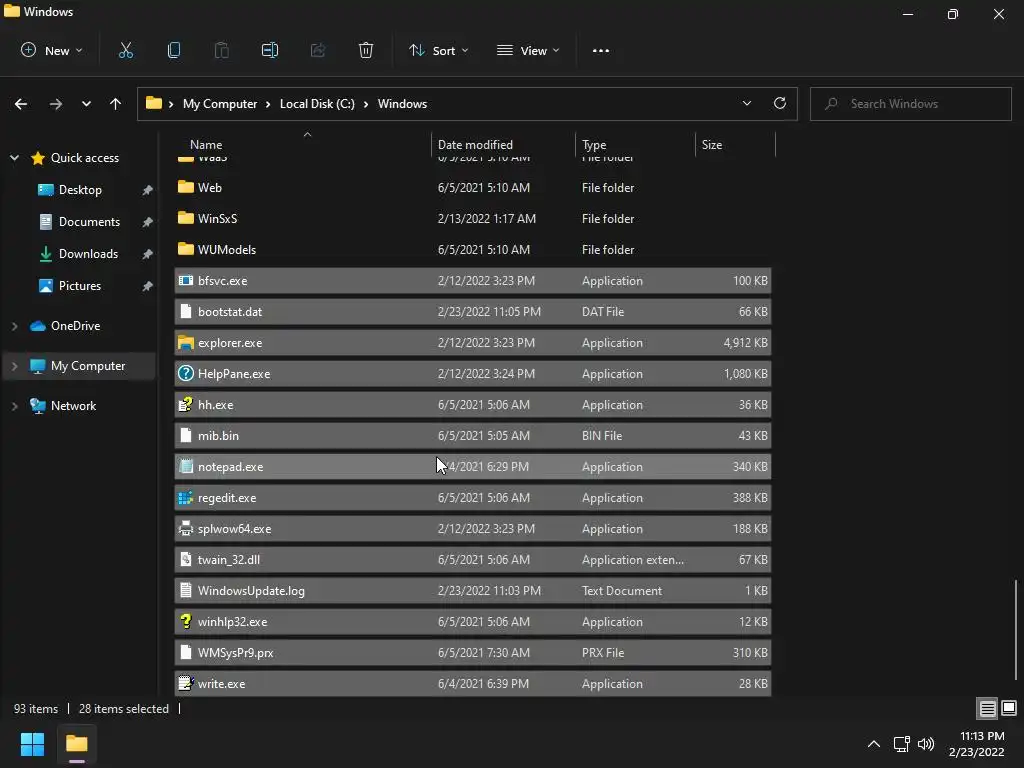Select the mib.bin file

[473, 436]
